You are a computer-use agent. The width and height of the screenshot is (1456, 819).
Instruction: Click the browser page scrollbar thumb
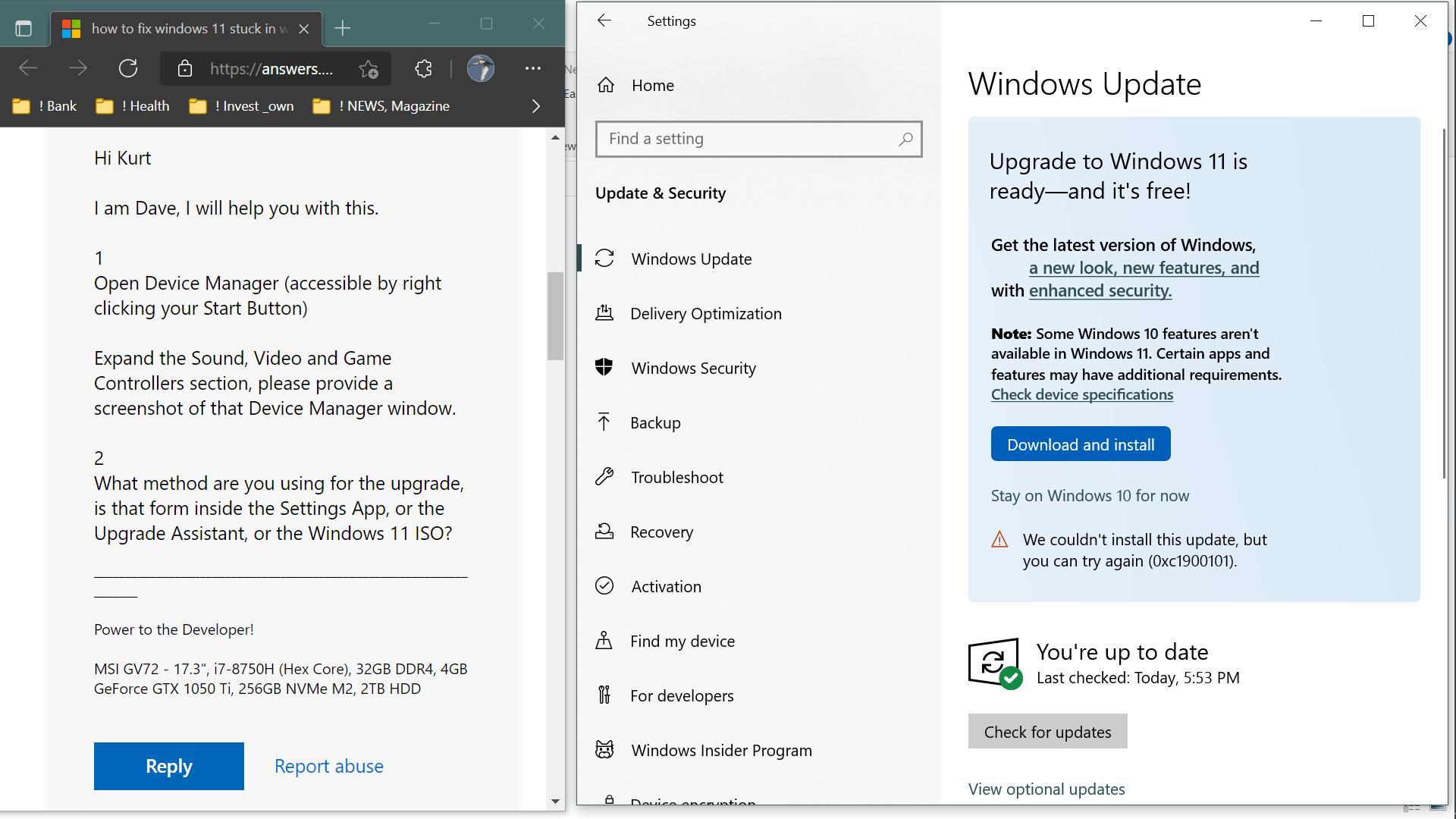tap(555, 316)
